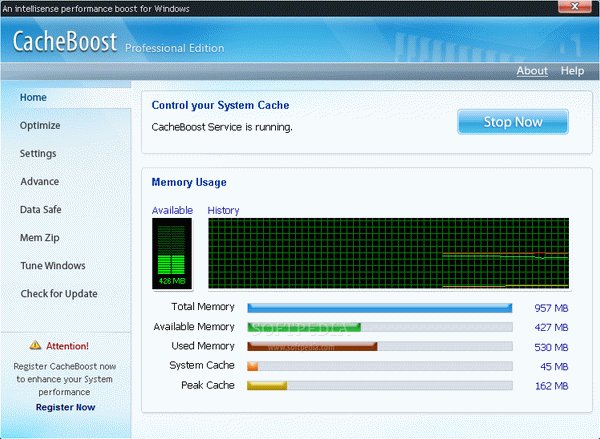Click the Available memory gauge showing 426 MB

172,253
